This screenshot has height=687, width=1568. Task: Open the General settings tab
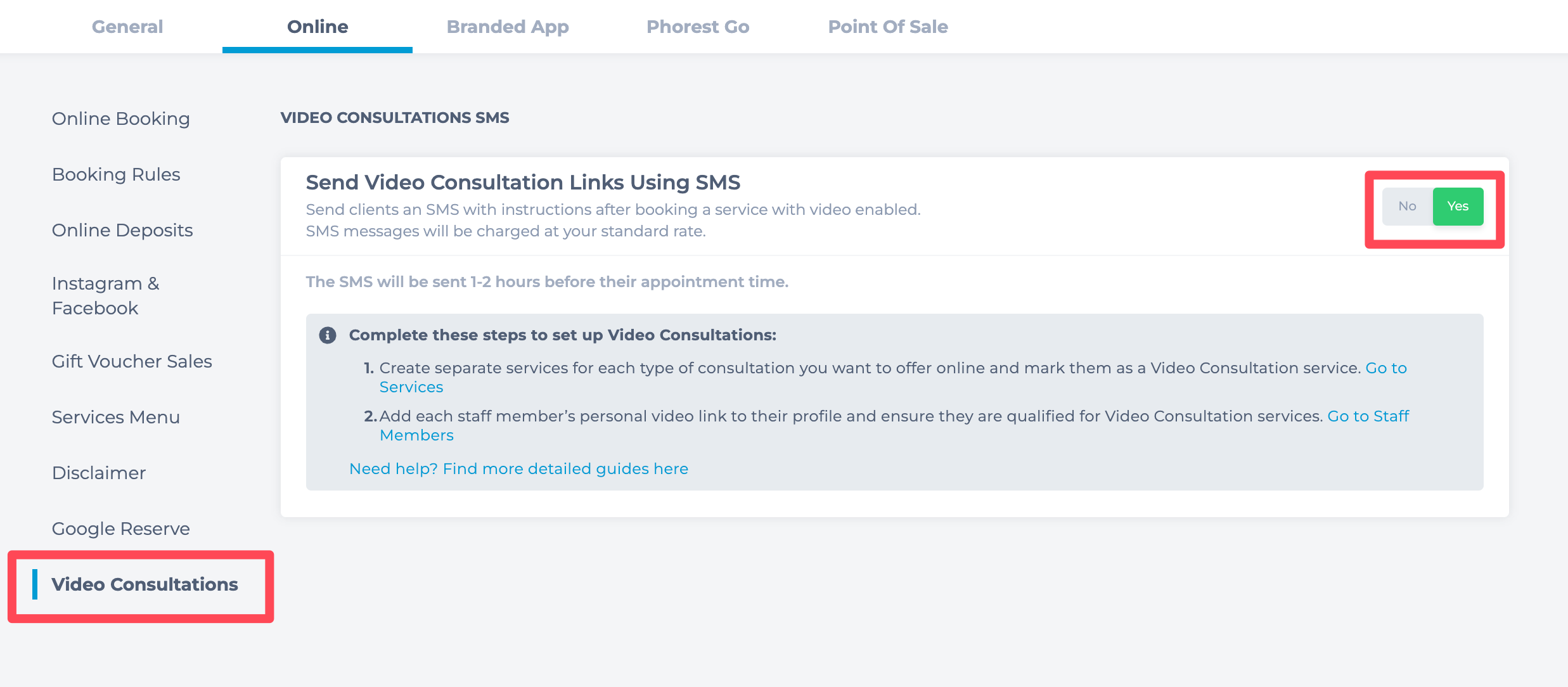[x=127, y=27]
